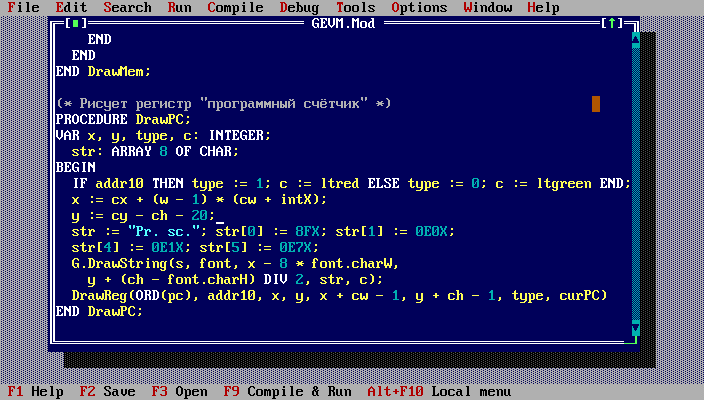The image size is (704, 400).
Task: Click the vertical scrollbar track
Action: coord(633,180)
